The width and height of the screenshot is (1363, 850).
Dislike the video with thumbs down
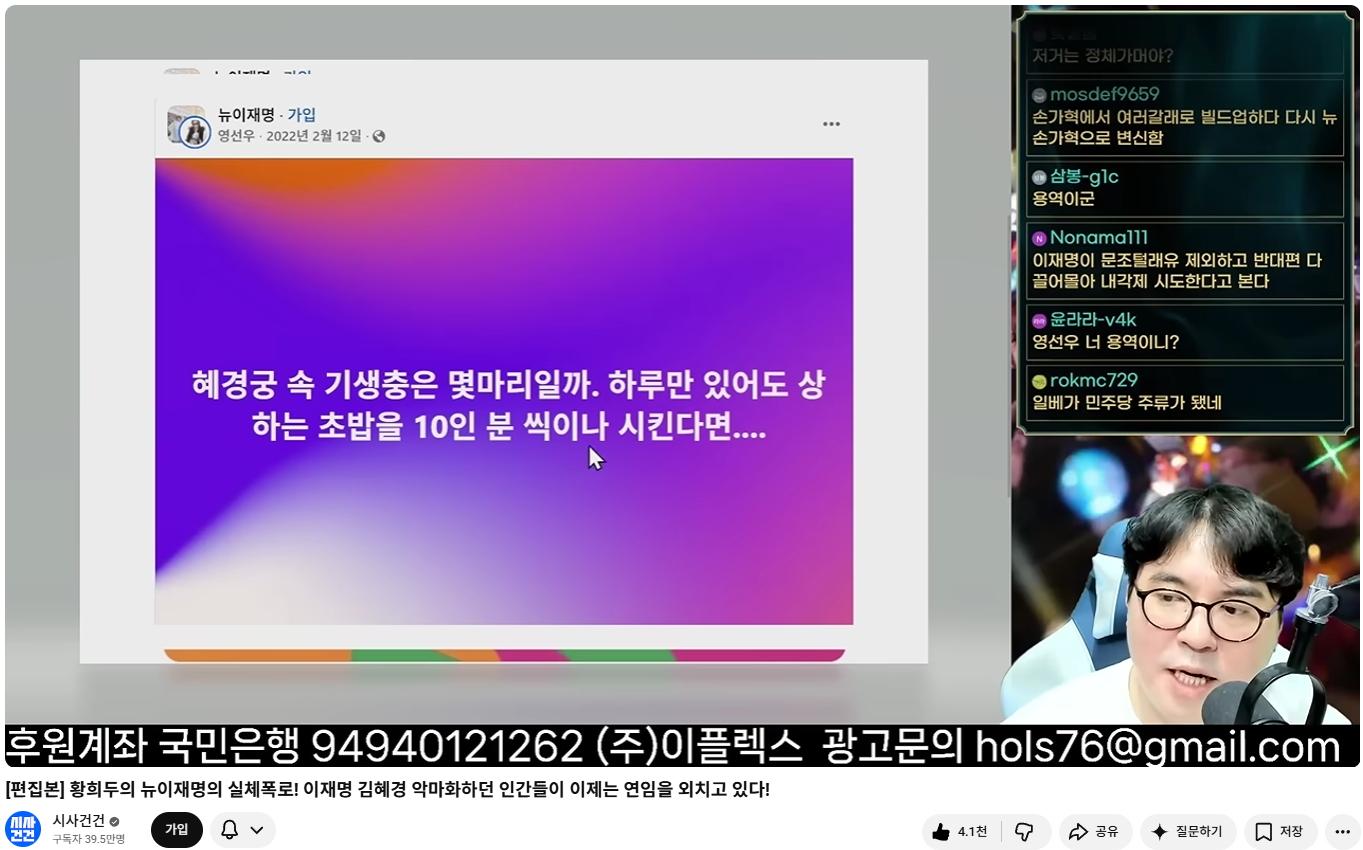point(1024,831)
